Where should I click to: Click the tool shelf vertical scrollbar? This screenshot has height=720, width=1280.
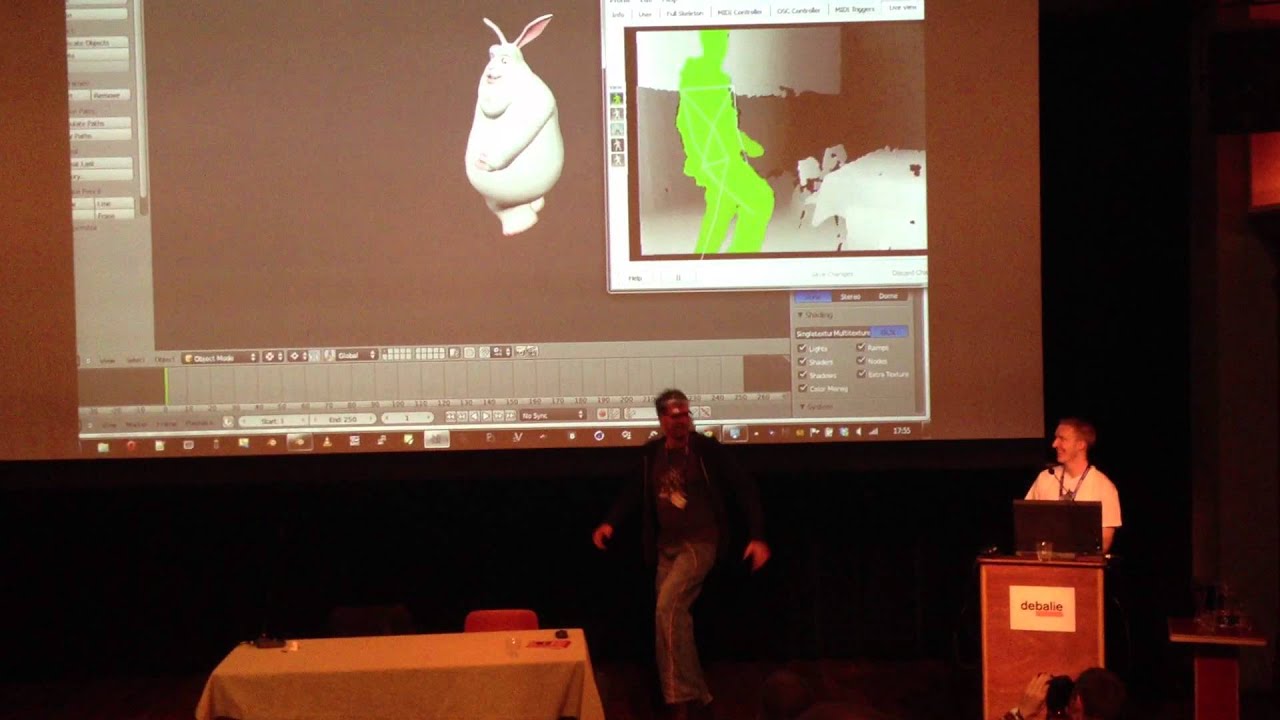(142, 105)
